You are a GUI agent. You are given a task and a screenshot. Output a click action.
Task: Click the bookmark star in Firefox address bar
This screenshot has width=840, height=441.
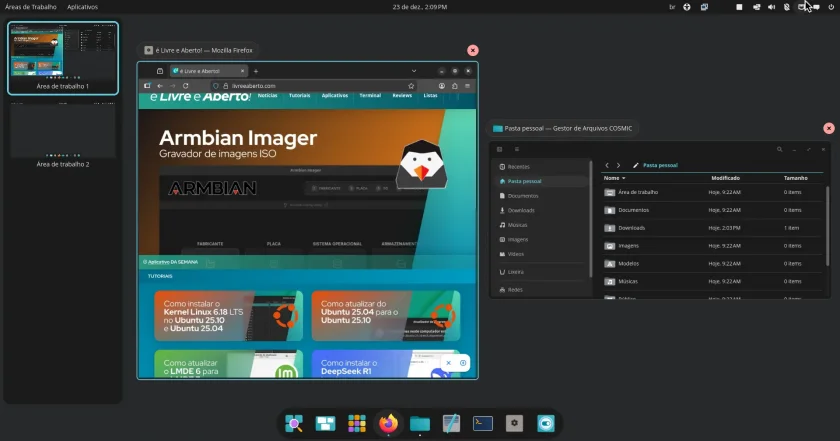tap(411, 86)
